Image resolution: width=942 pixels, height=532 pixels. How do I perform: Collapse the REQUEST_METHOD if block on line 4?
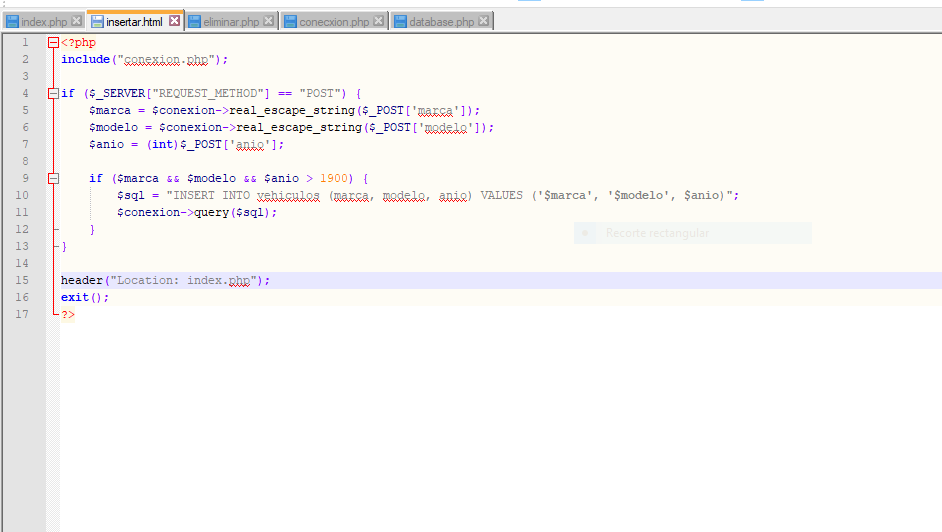pyautogui.click(x=53, y=94)
